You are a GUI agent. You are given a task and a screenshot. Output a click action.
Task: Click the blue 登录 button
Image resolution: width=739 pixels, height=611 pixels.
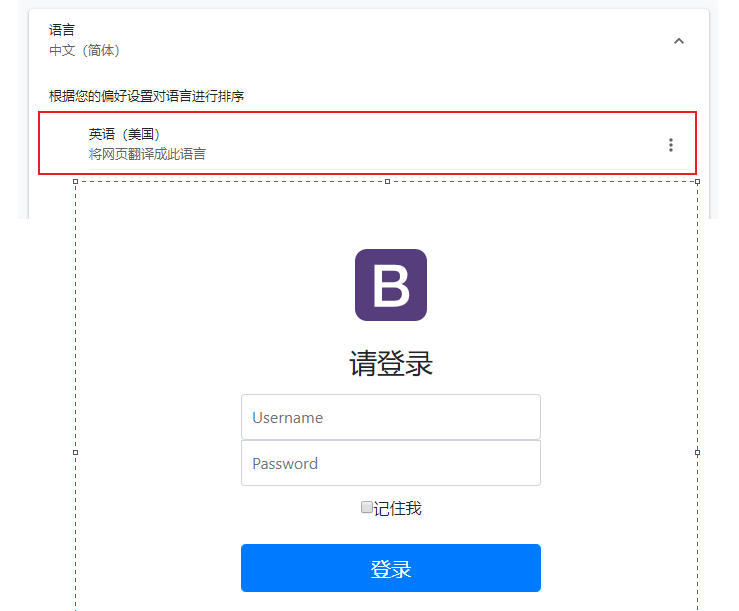pyautogui.click(x=391, y=568)
